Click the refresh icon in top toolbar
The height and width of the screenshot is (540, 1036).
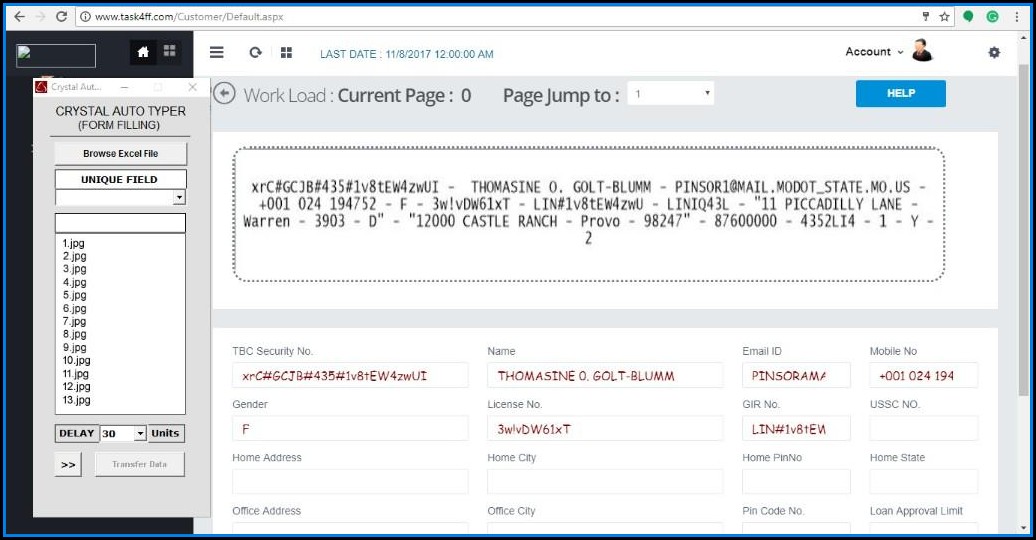coord(255,53)
